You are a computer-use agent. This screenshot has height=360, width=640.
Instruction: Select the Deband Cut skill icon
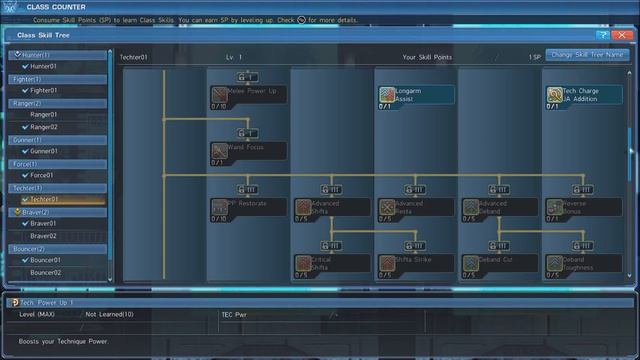pyautogui.click(x=471, y=263)
